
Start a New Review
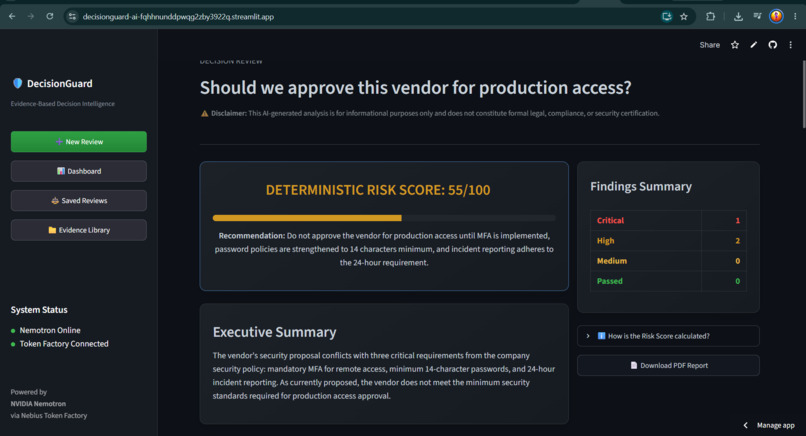point(79,141)
